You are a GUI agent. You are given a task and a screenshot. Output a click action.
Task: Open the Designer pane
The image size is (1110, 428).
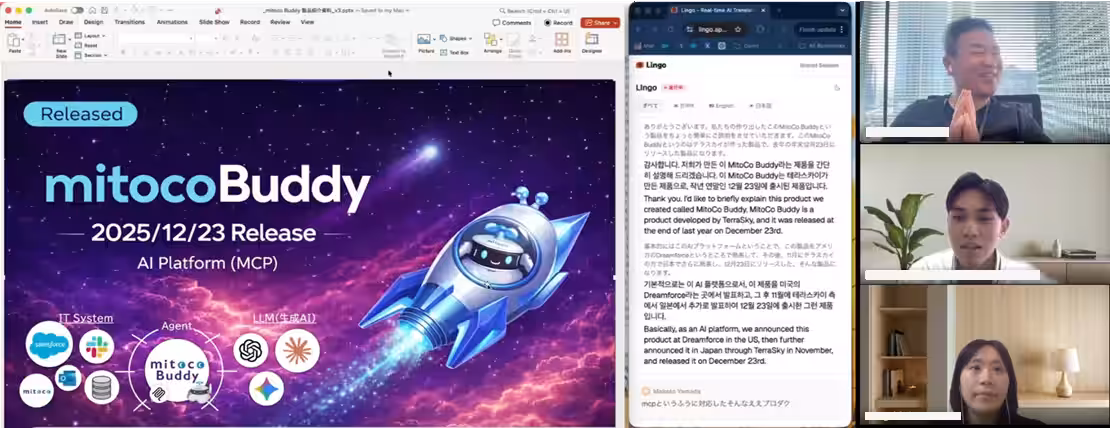tap(592, 39)
